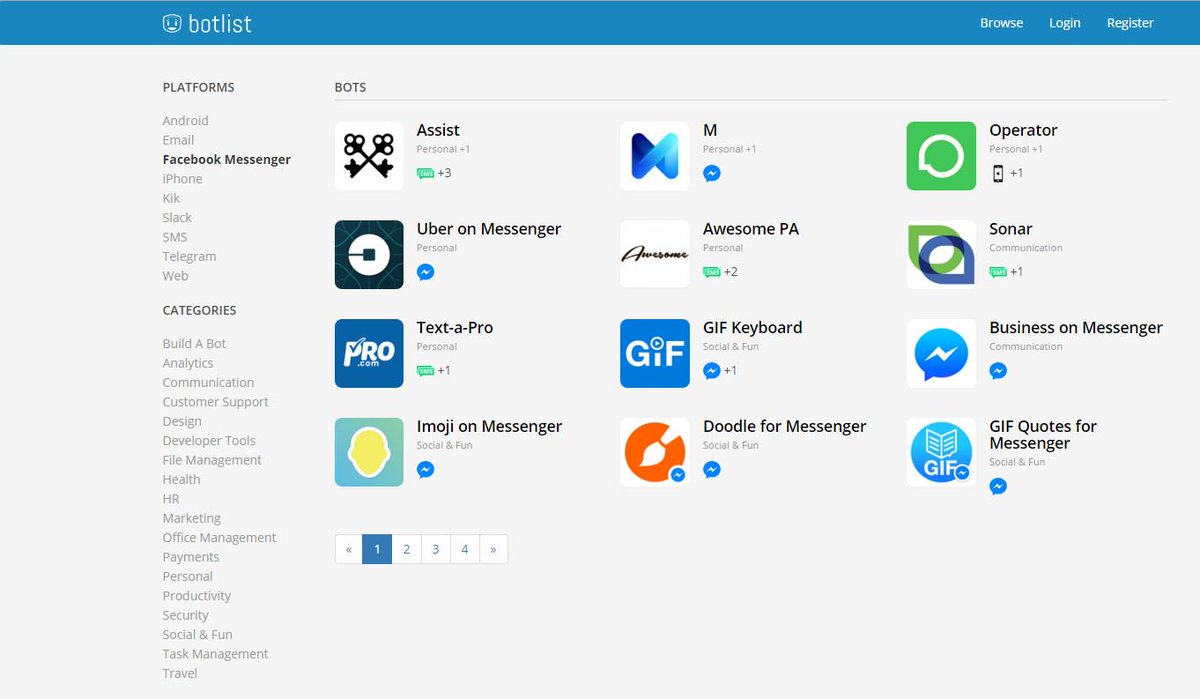This screenshot has height=699, width=1200.
Task: Open the Login page
Action: coord(1064,23)
